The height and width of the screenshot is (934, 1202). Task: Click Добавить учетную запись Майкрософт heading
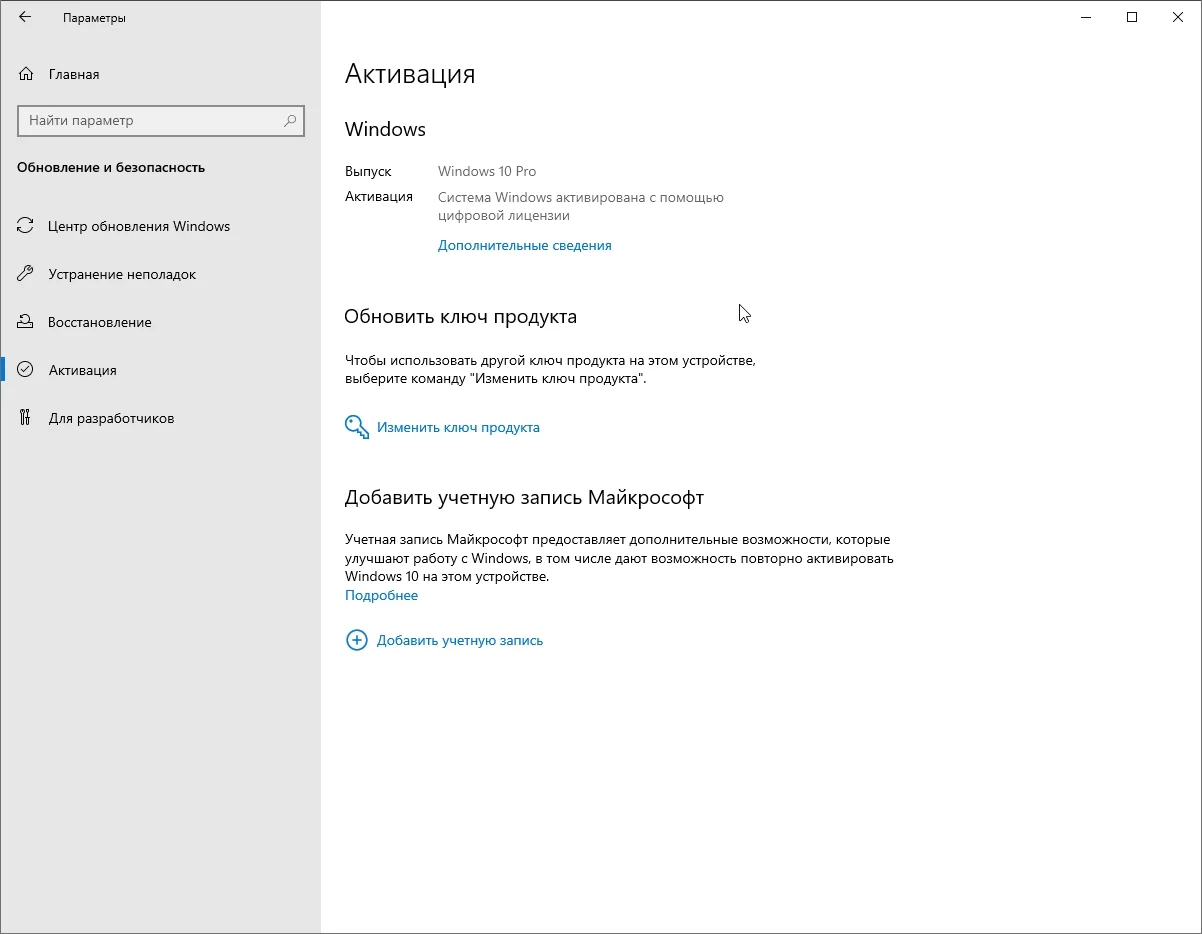pos(524,497)
